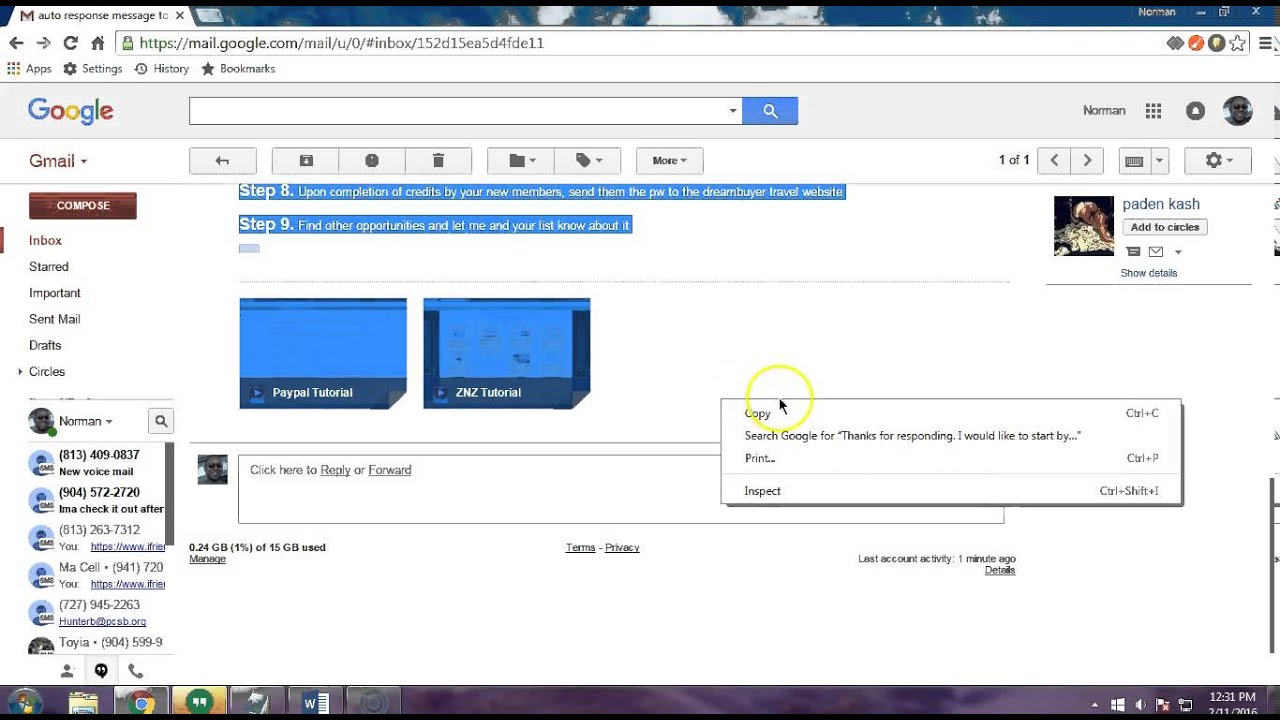Go to the newer conversation arrow
The width and height of the screenshot is (1280, 720).
(1054, 161)
